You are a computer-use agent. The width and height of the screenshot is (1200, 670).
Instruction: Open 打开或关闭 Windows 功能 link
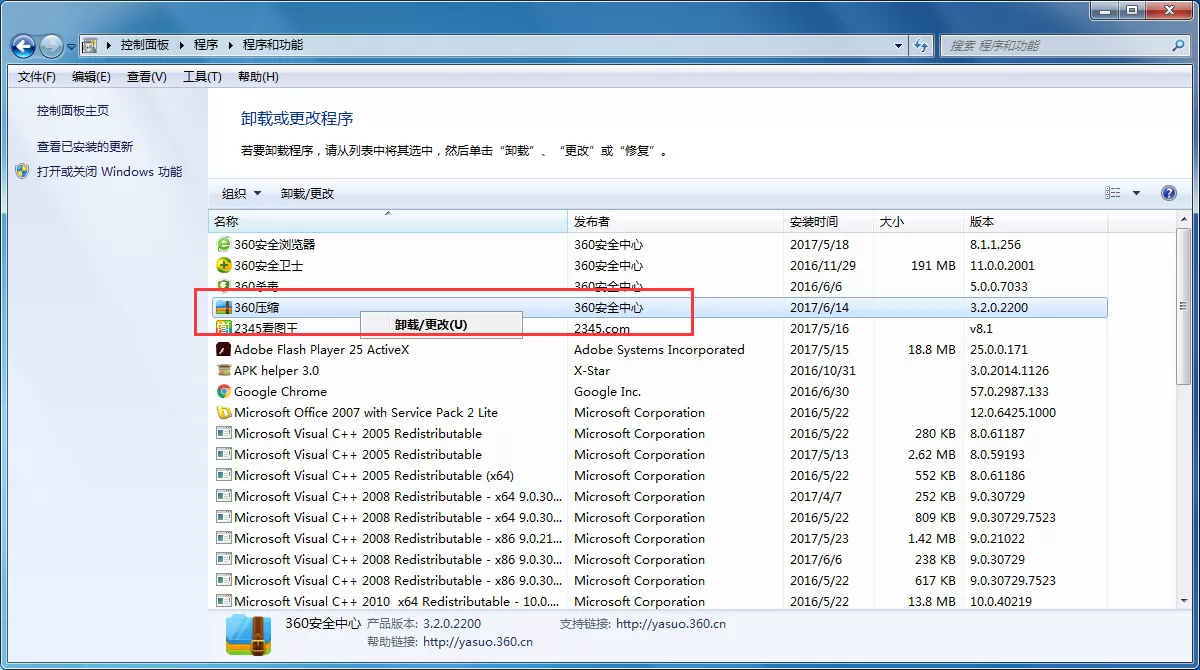[x=110, y=172]
